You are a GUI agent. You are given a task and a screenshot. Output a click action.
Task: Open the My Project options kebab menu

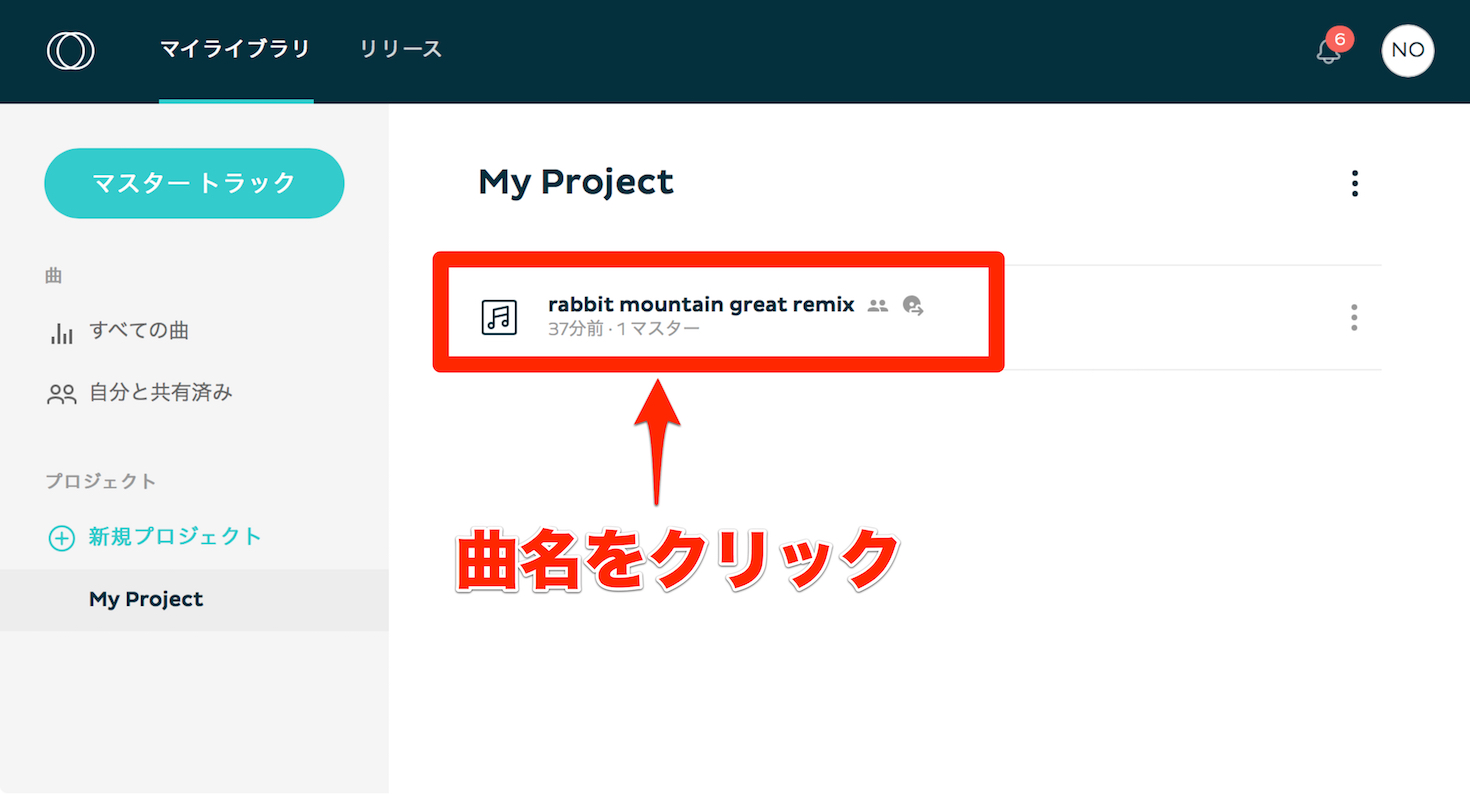pyautogui.click(x=1354, y=183)
